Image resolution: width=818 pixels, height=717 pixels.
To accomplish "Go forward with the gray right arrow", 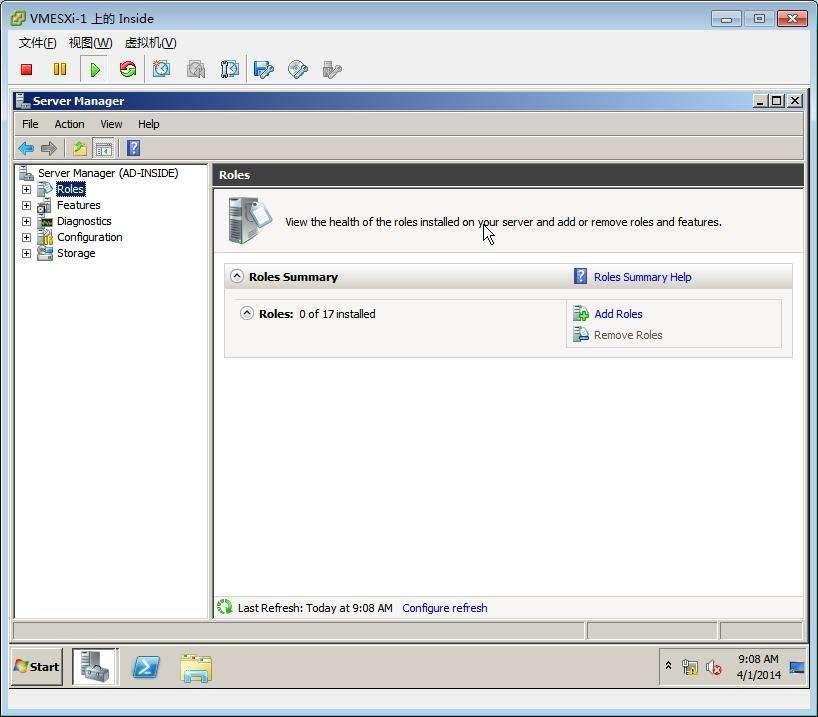I will (x=49, y=149).
